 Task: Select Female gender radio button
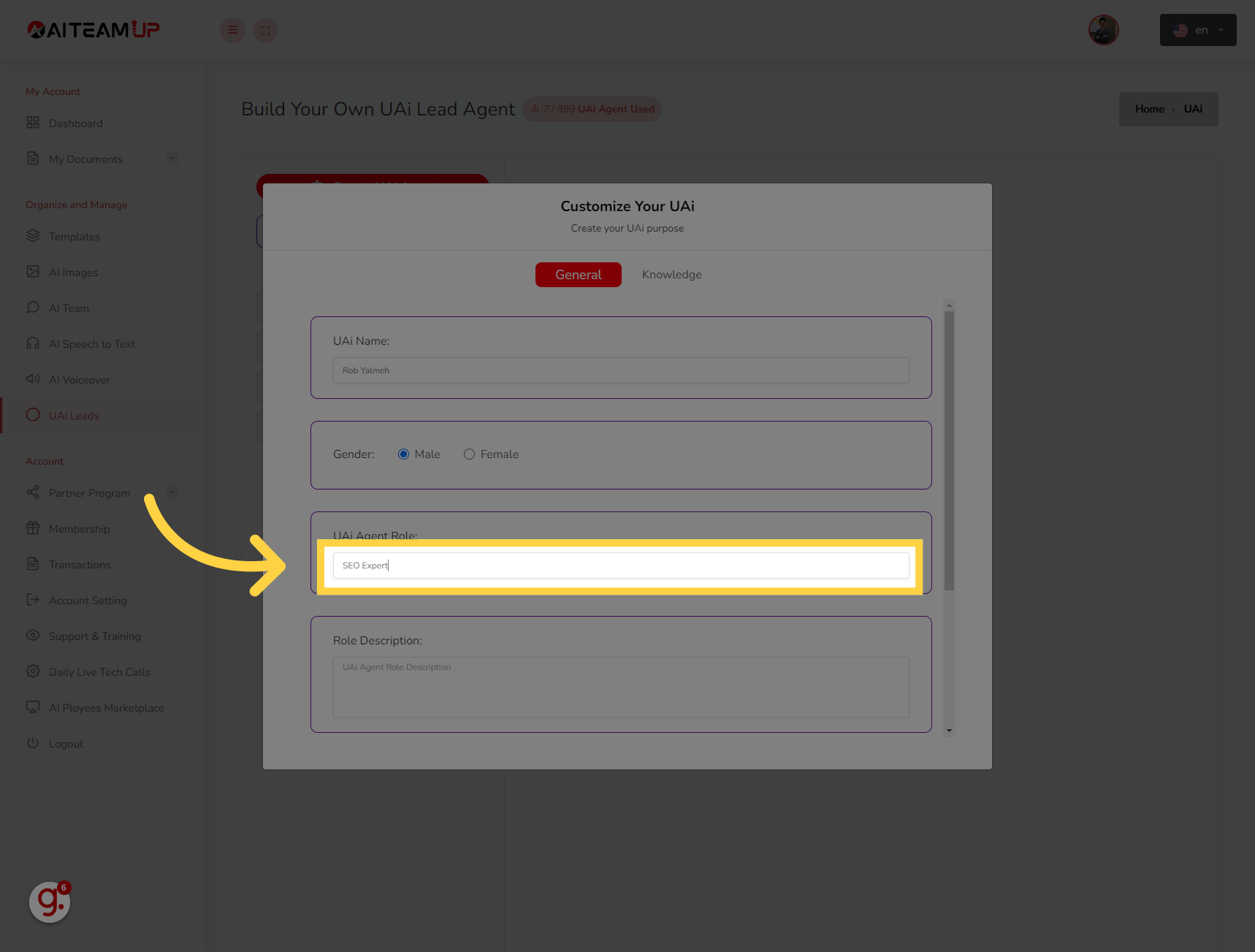[x=469, y=454]
